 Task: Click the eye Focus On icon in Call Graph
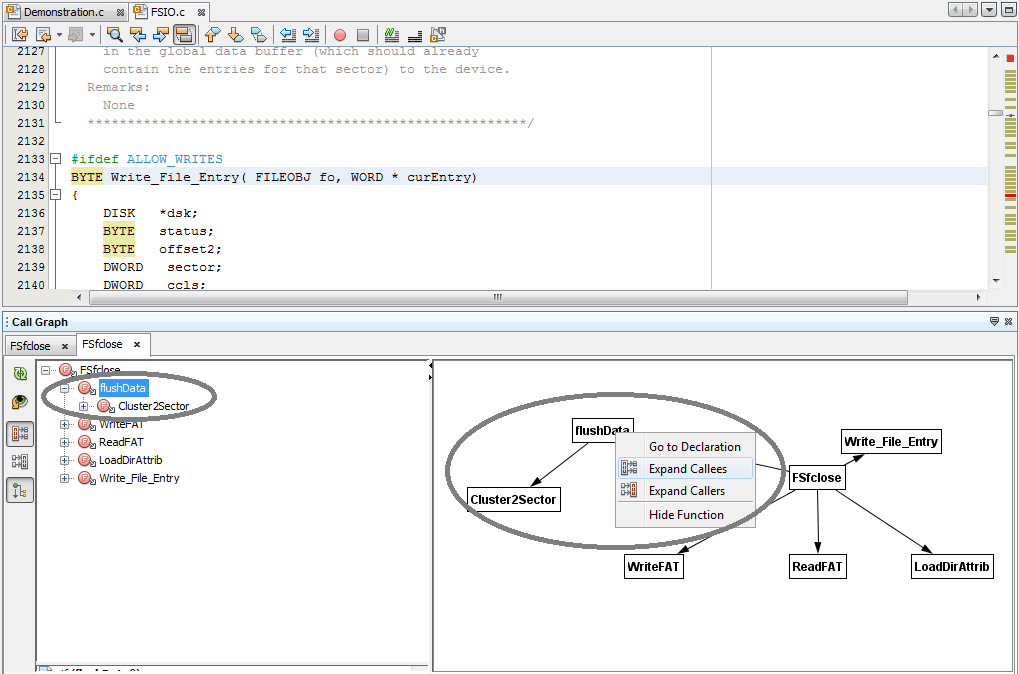point(20,402)
